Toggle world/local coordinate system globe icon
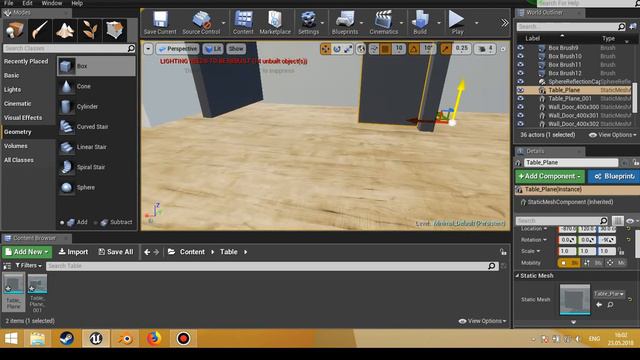The height and width of the screenshot is (360, 640). click(x=361, y=49)
